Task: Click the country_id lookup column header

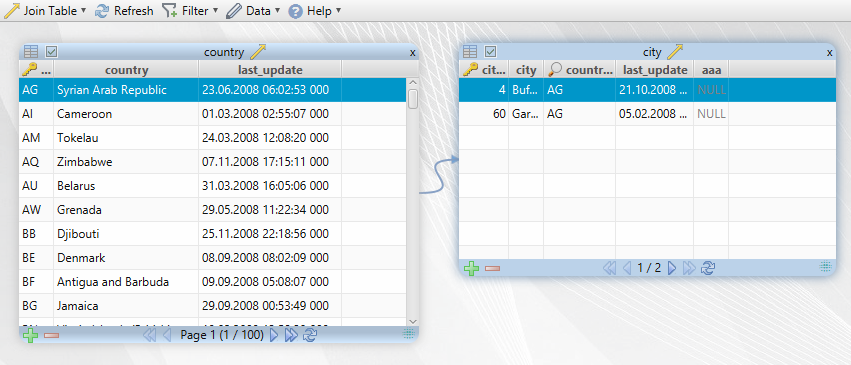Action: pos(580,69)
